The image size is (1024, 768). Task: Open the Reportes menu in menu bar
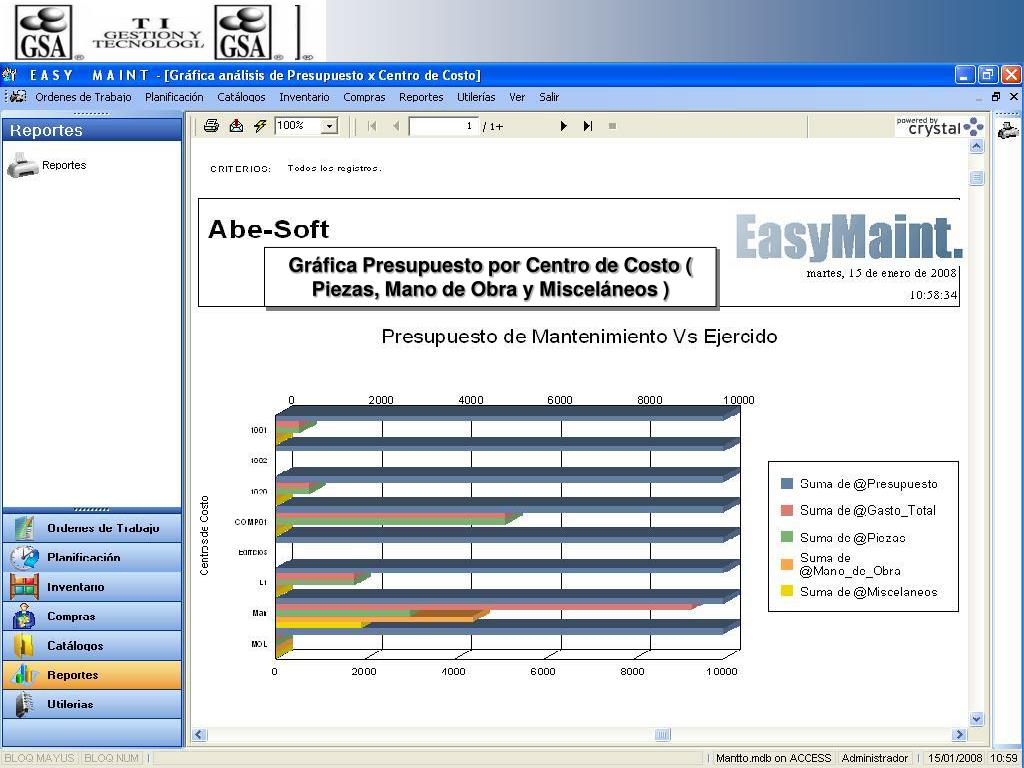421,97
